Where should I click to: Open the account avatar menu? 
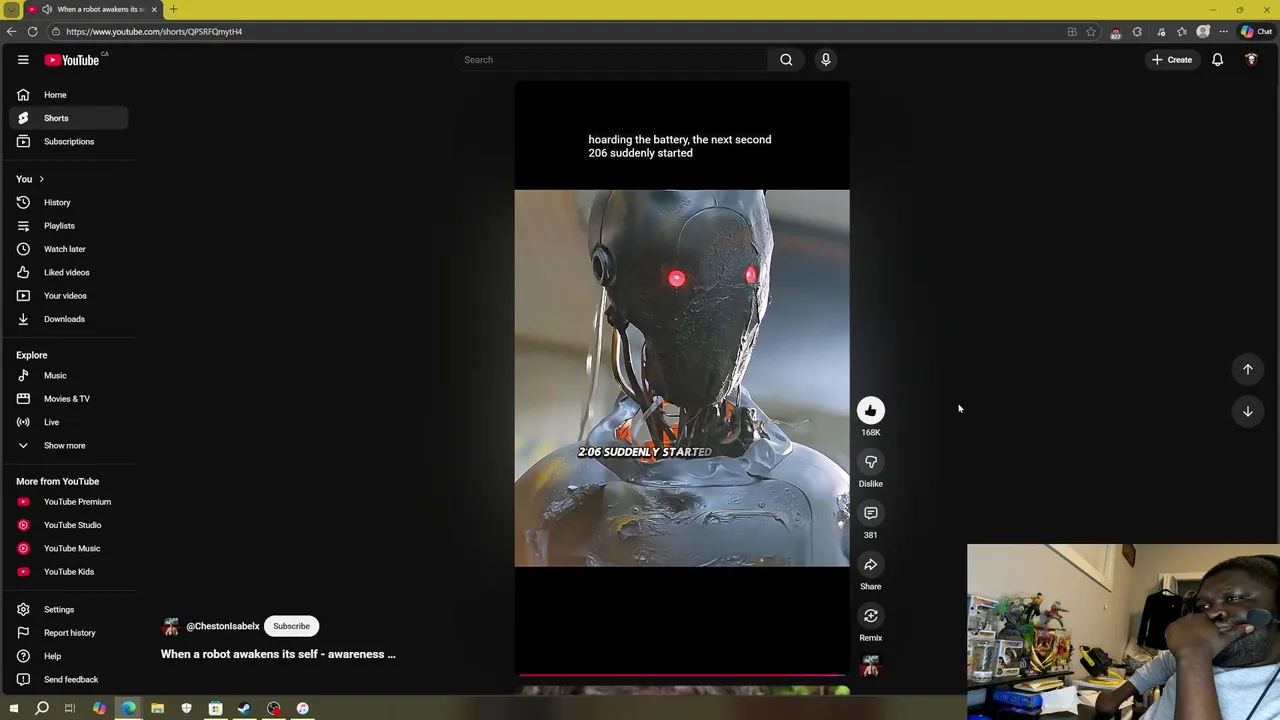click(x=1251, y=60)
